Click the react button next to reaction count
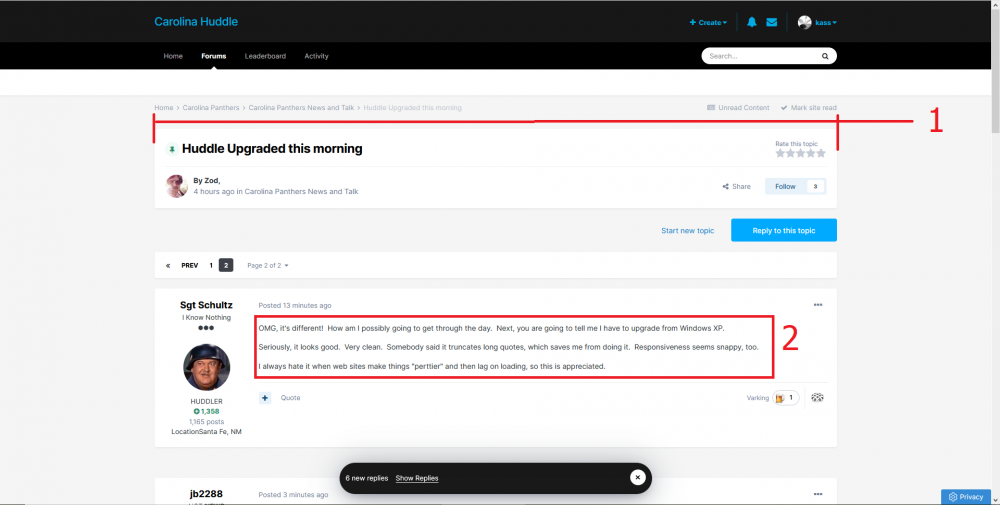 (x=817, y=397)
